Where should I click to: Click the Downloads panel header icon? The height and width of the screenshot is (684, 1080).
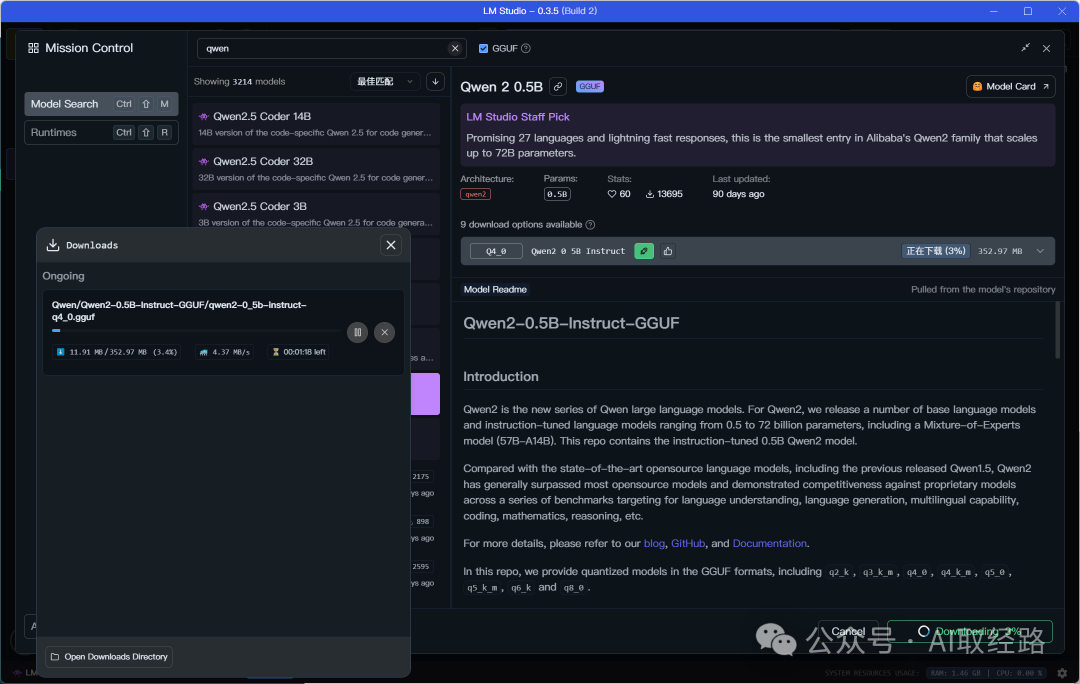53,245
